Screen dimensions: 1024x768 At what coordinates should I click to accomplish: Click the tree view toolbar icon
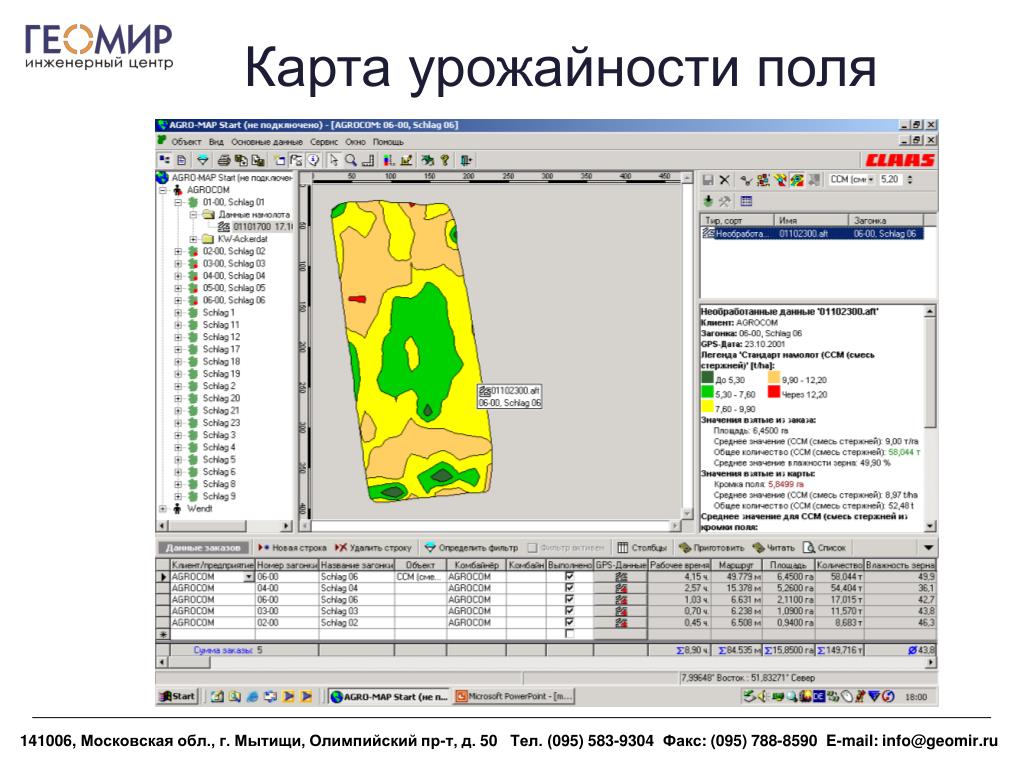165,160
